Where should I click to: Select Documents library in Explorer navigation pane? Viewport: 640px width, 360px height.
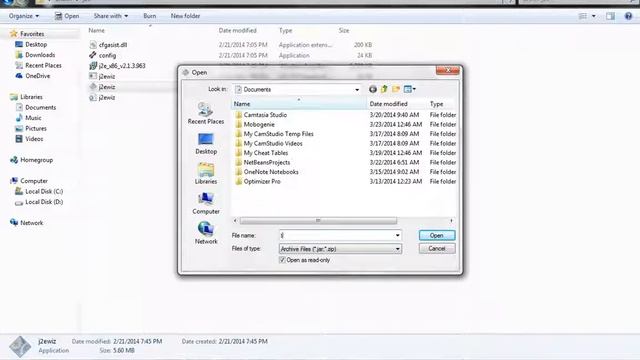pyautogui.click(x=36, y=107)
